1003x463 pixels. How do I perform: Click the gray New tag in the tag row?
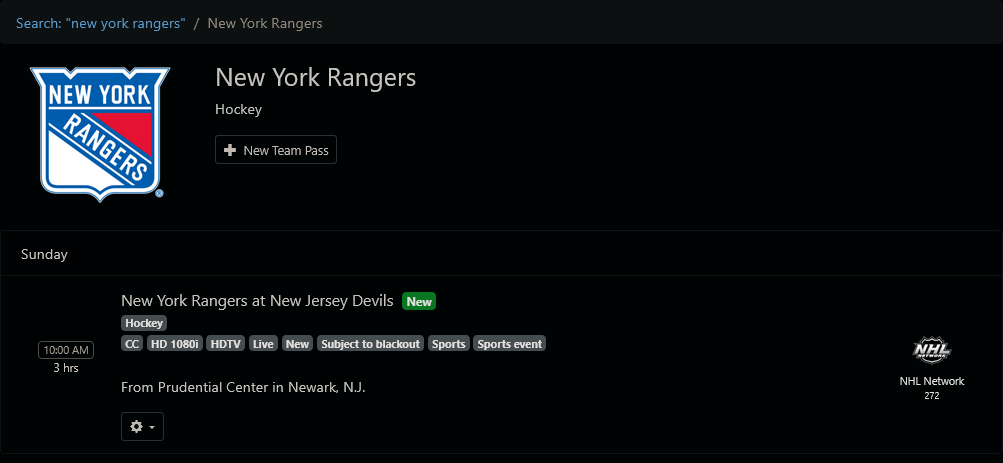pyautogui.click(x=297, y=344)
